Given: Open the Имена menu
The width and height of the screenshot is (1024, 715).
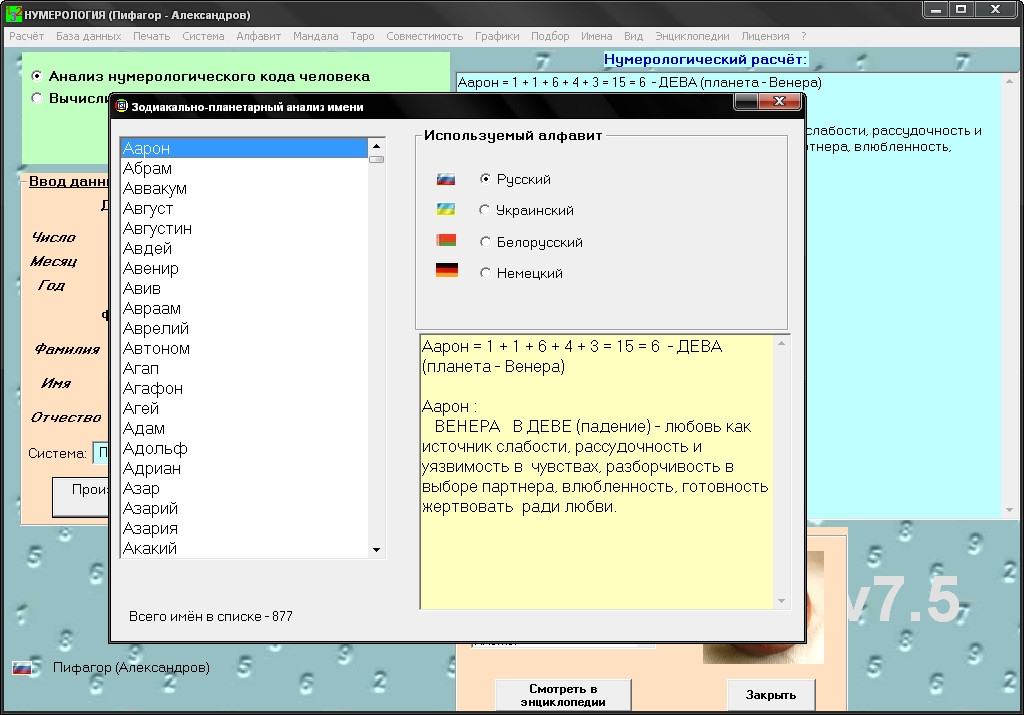Looking at the screenshot, I should (x=597, y=36).
